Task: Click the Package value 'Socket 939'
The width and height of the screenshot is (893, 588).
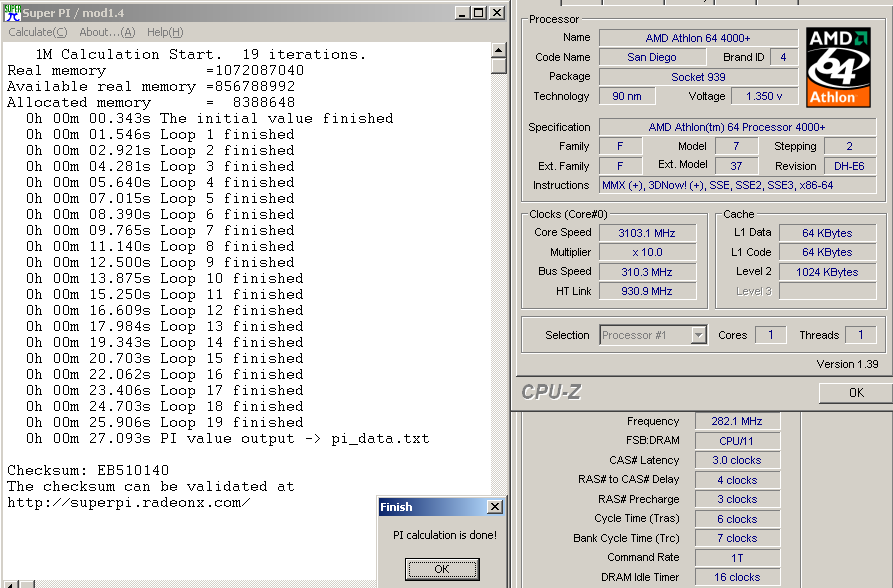Action: pyautogui.click(x=698, y=77)
